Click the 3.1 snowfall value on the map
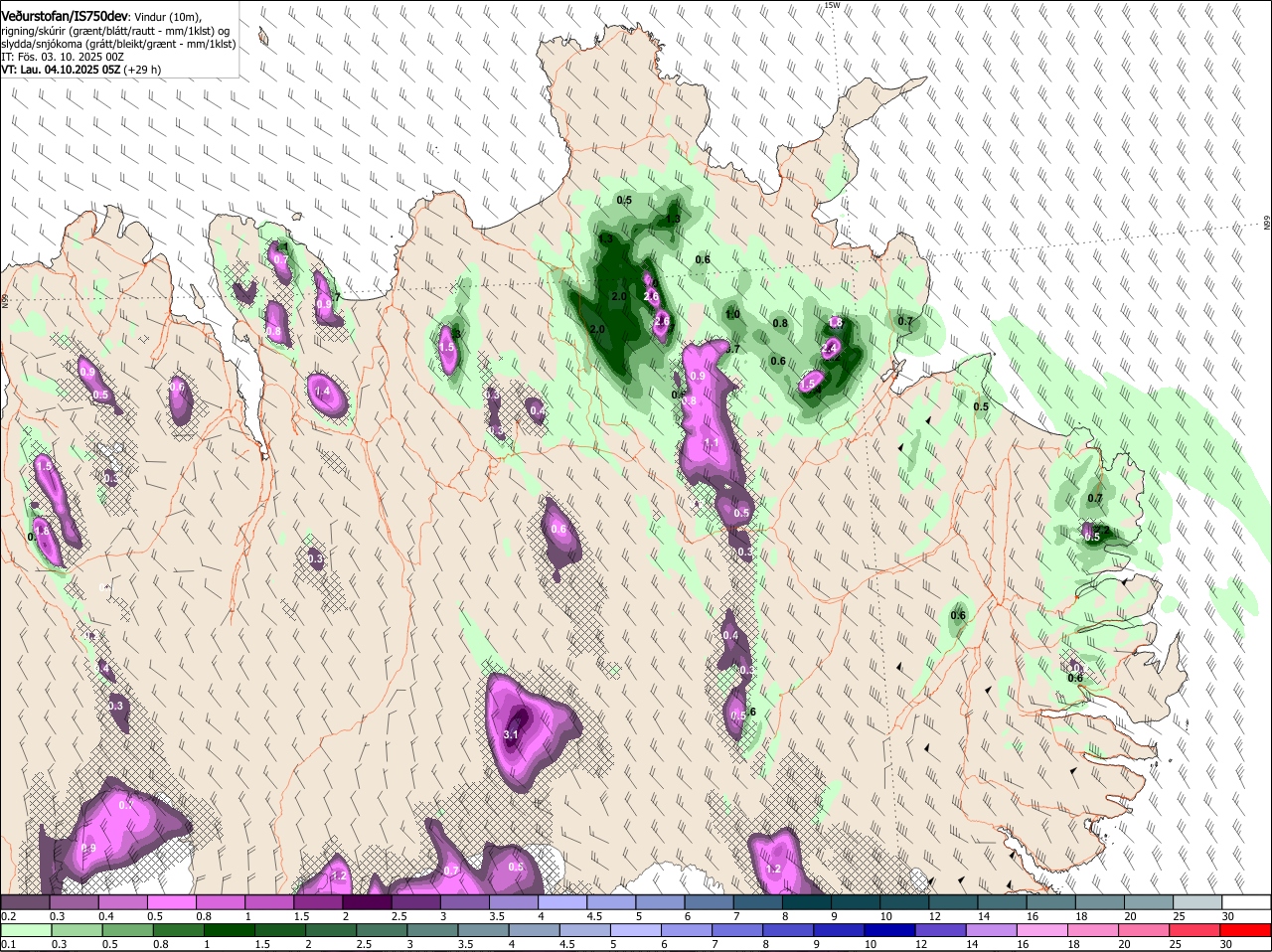 [x=512, y=734]
